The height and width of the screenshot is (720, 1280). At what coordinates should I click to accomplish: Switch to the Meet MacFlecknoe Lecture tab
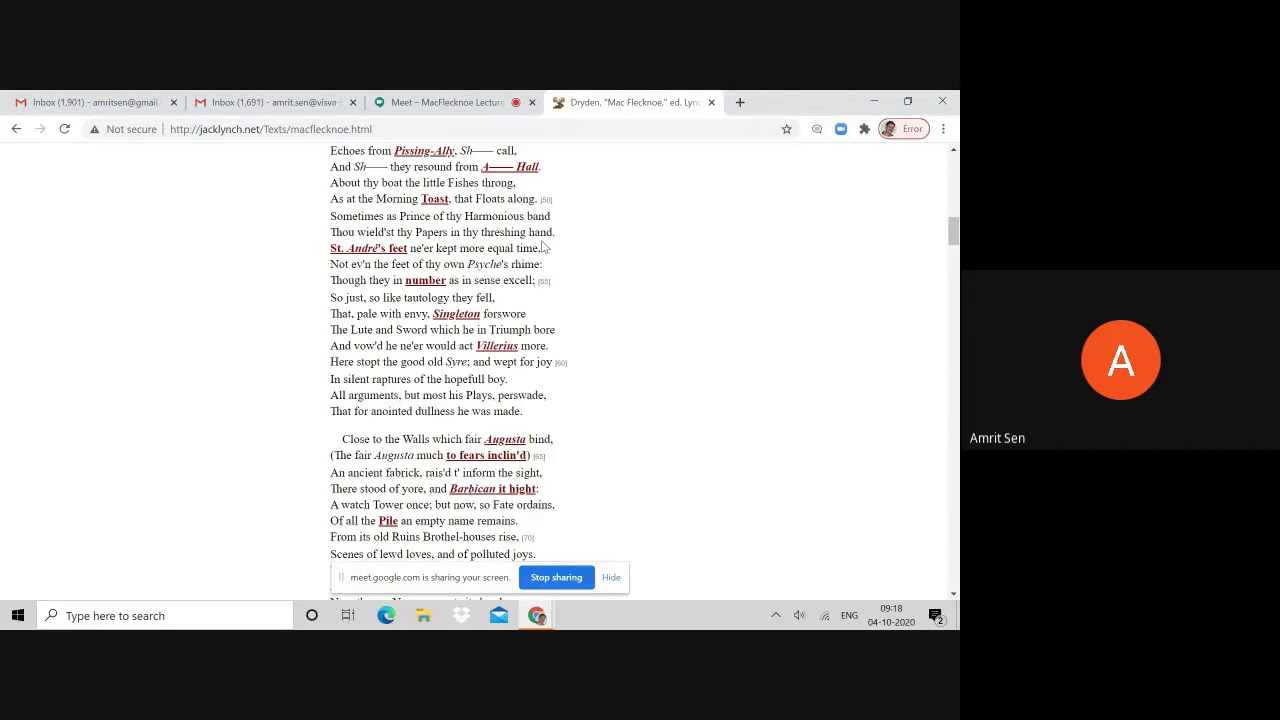coord(446,102)
